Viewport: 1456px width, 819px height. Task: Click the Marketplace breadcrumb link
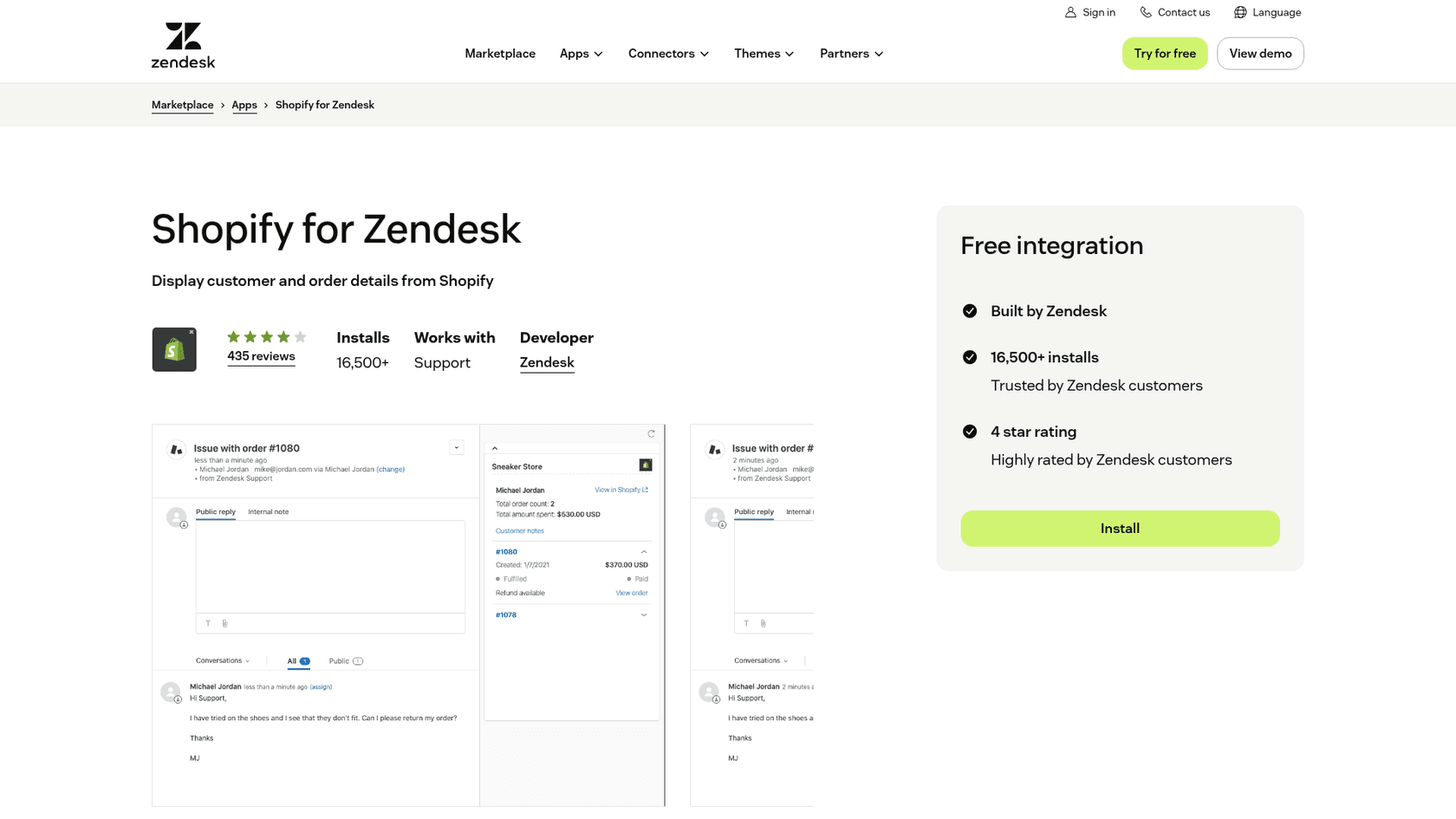[182, 105]
